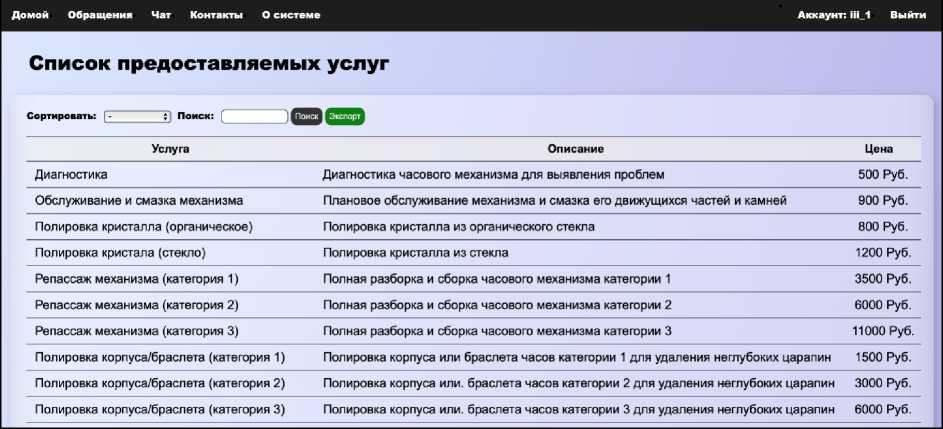Click description 'Полная разборка... категории 1'
This screenshot has height=429, width=943.
(497, 279)
